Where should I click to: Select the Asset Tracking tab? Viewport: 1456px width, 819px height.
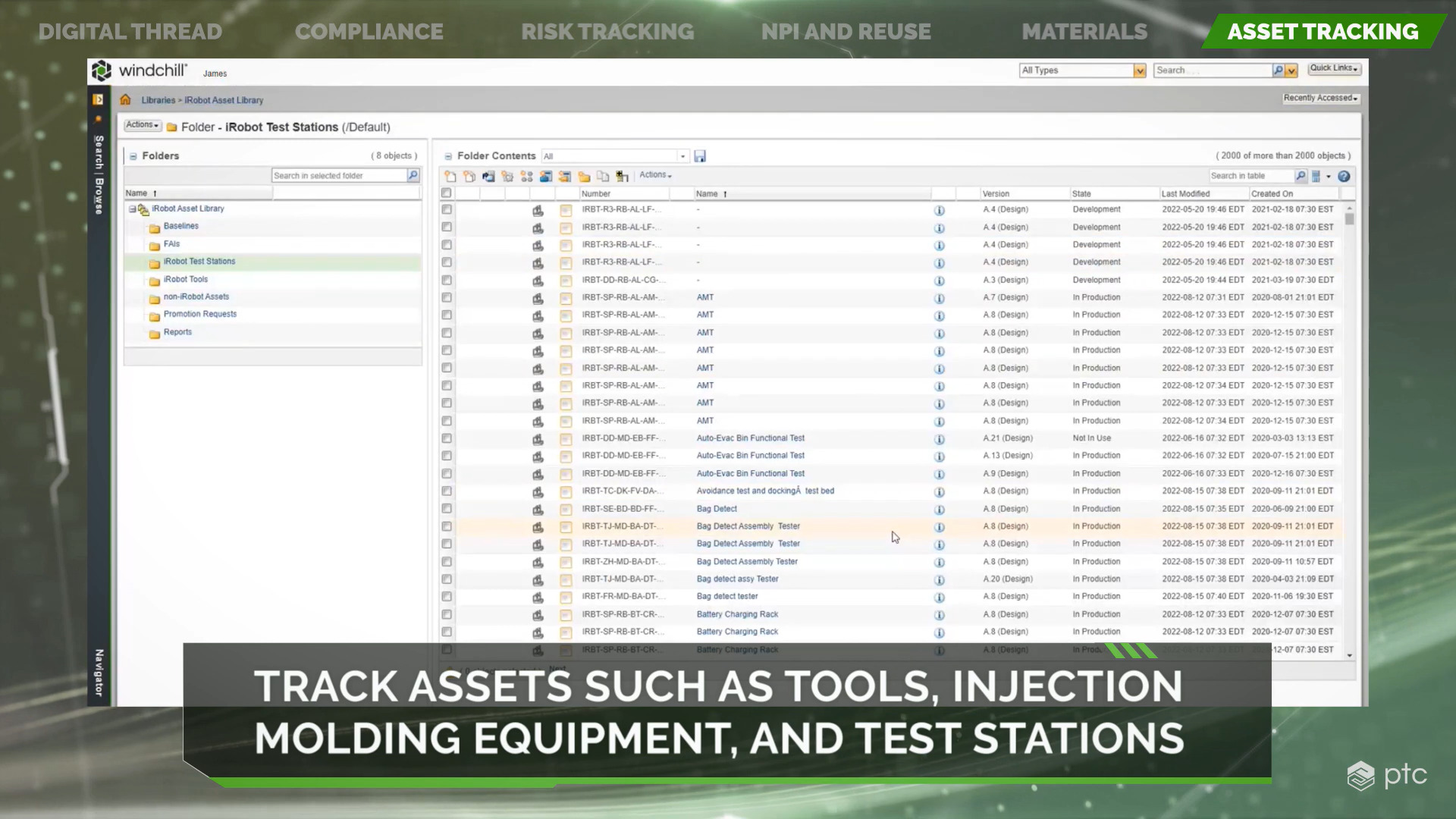point(1323,32)
